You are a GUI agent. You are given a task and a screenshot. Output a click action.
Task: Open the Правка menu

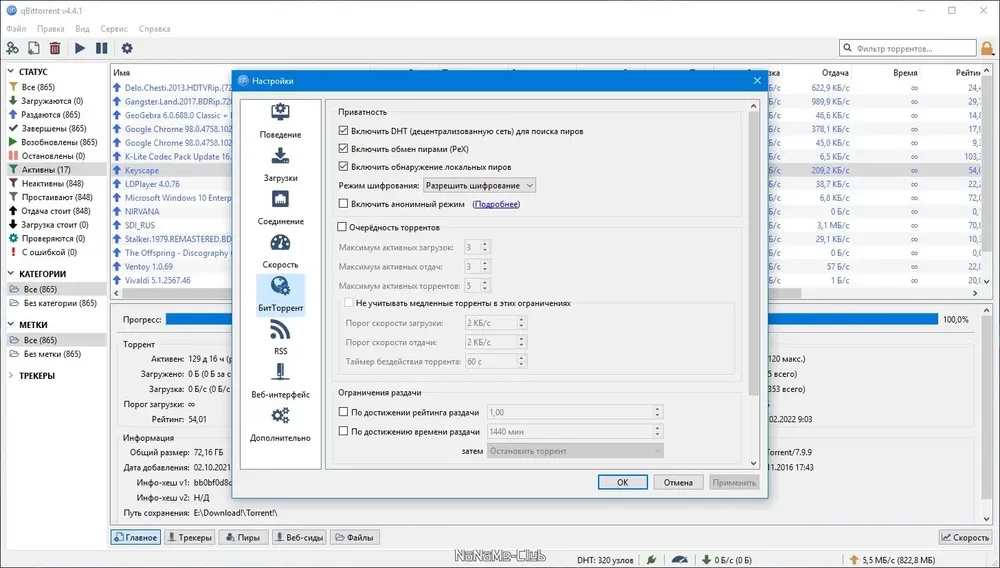tap(50, 29)
